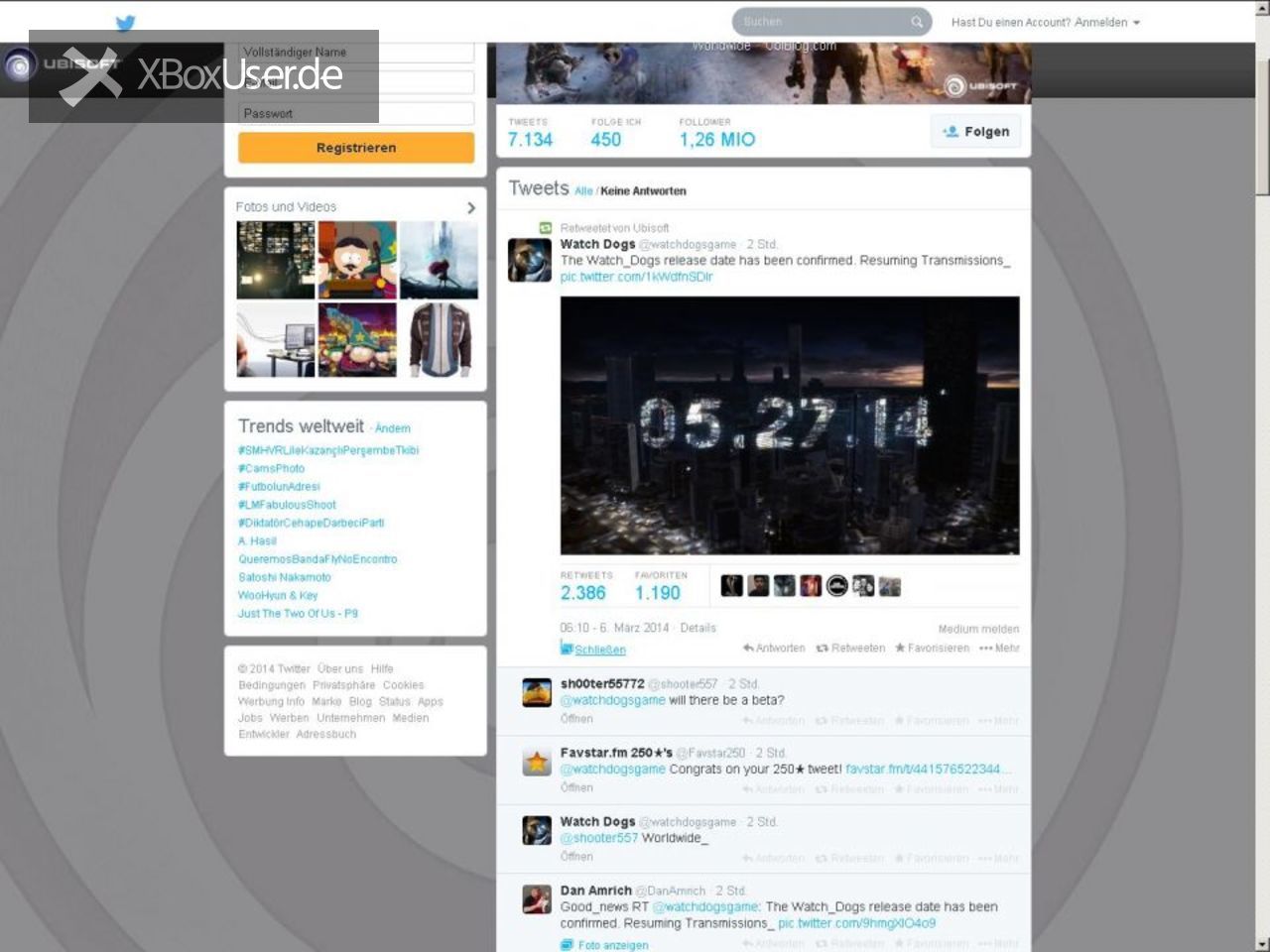Image resolution: width=1270 pixels, height=952 pixels.
Task: Open the Just The Two Of Us - P9 trend
Action: (x=298, y=613)
